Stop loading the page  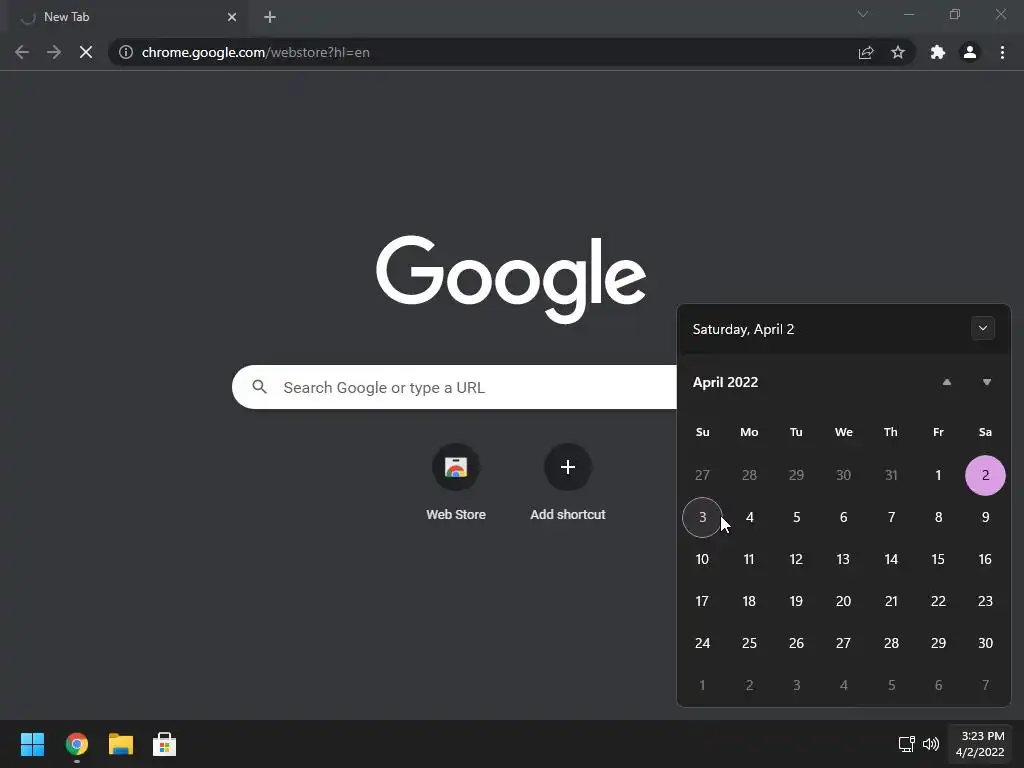[x=86, y=52]
